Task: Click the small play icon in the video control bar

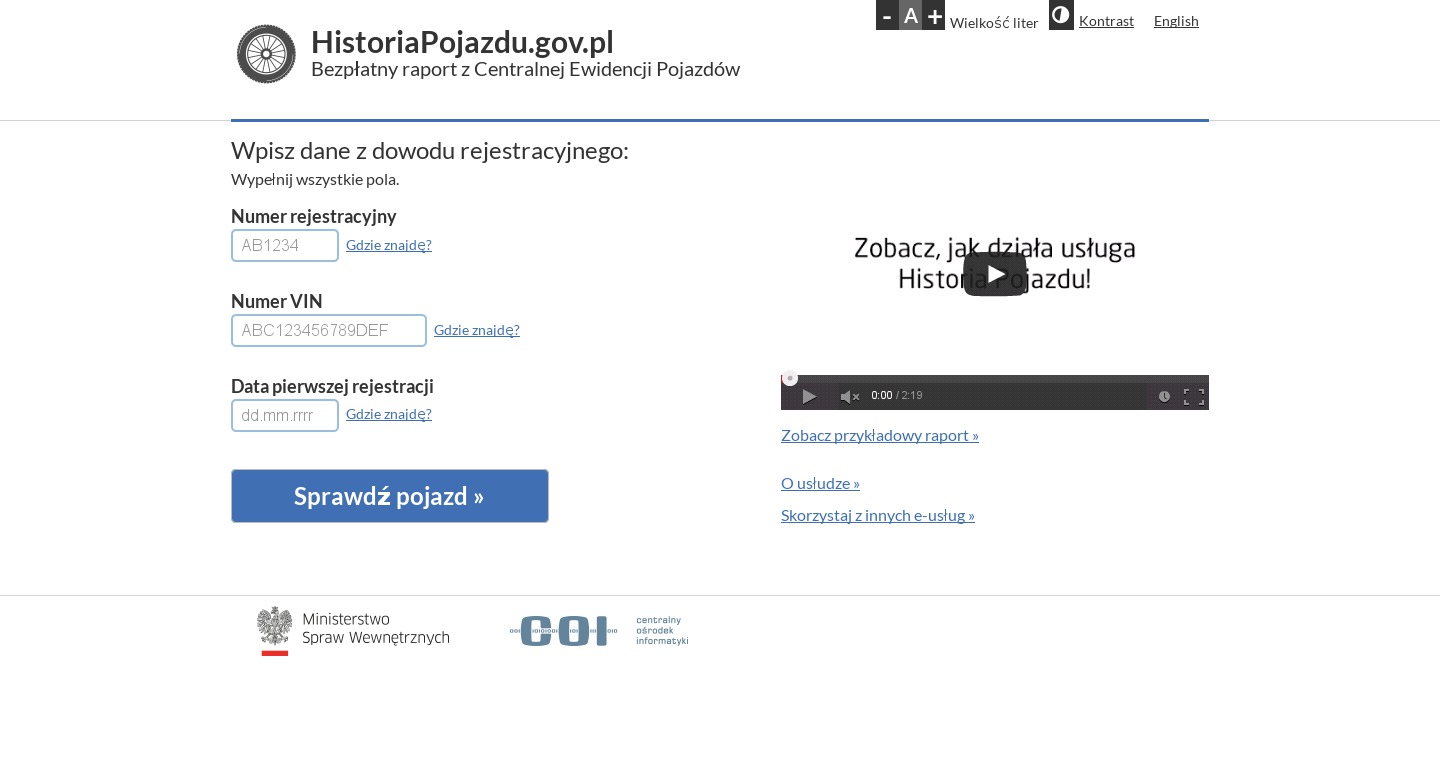Action: point(809,397)
